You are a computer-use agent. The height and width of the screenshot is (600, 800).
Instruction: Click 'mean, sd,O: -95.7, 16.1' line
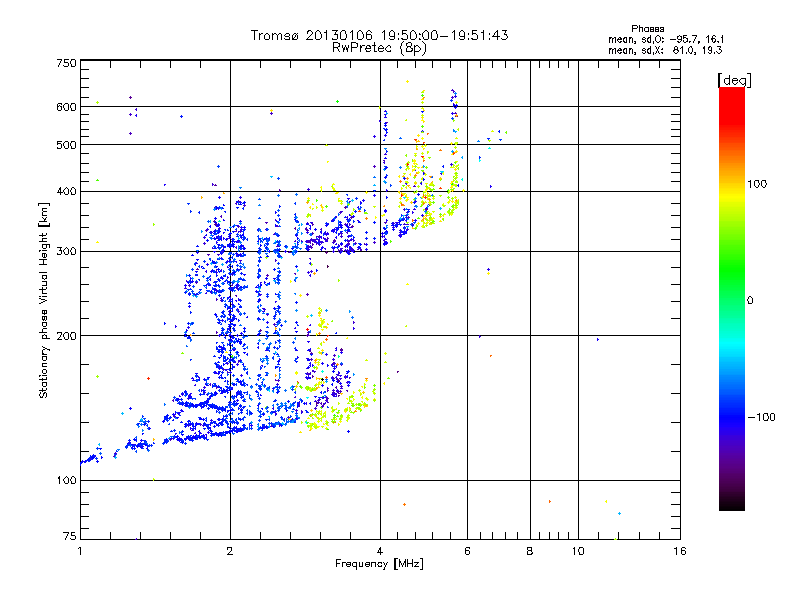point(666,39)
